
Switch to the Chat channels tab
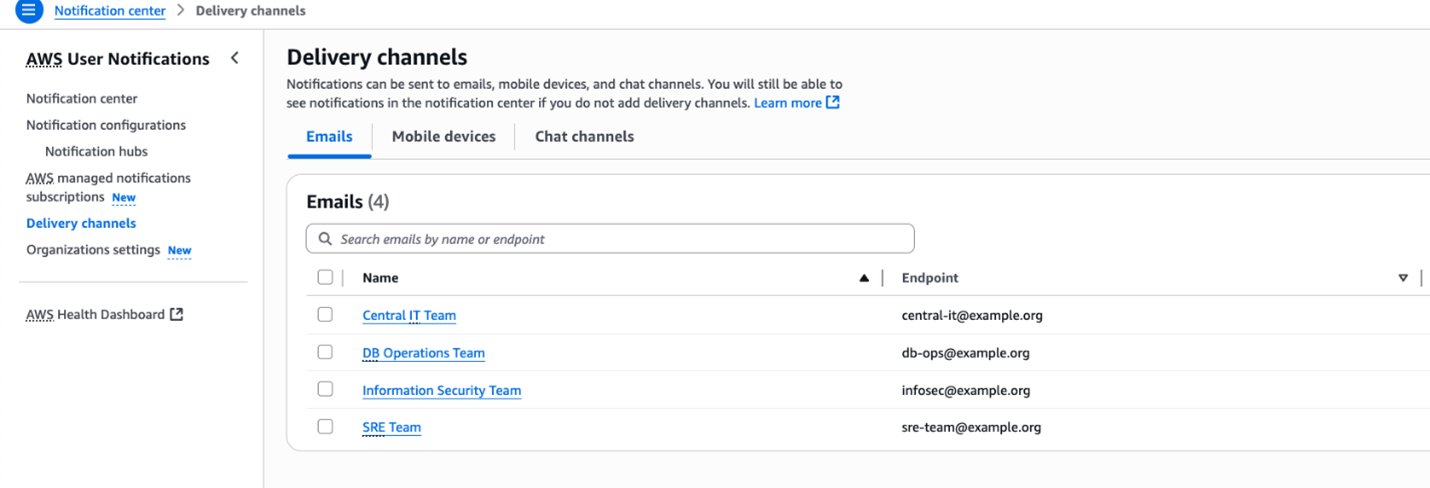[584, 137]
